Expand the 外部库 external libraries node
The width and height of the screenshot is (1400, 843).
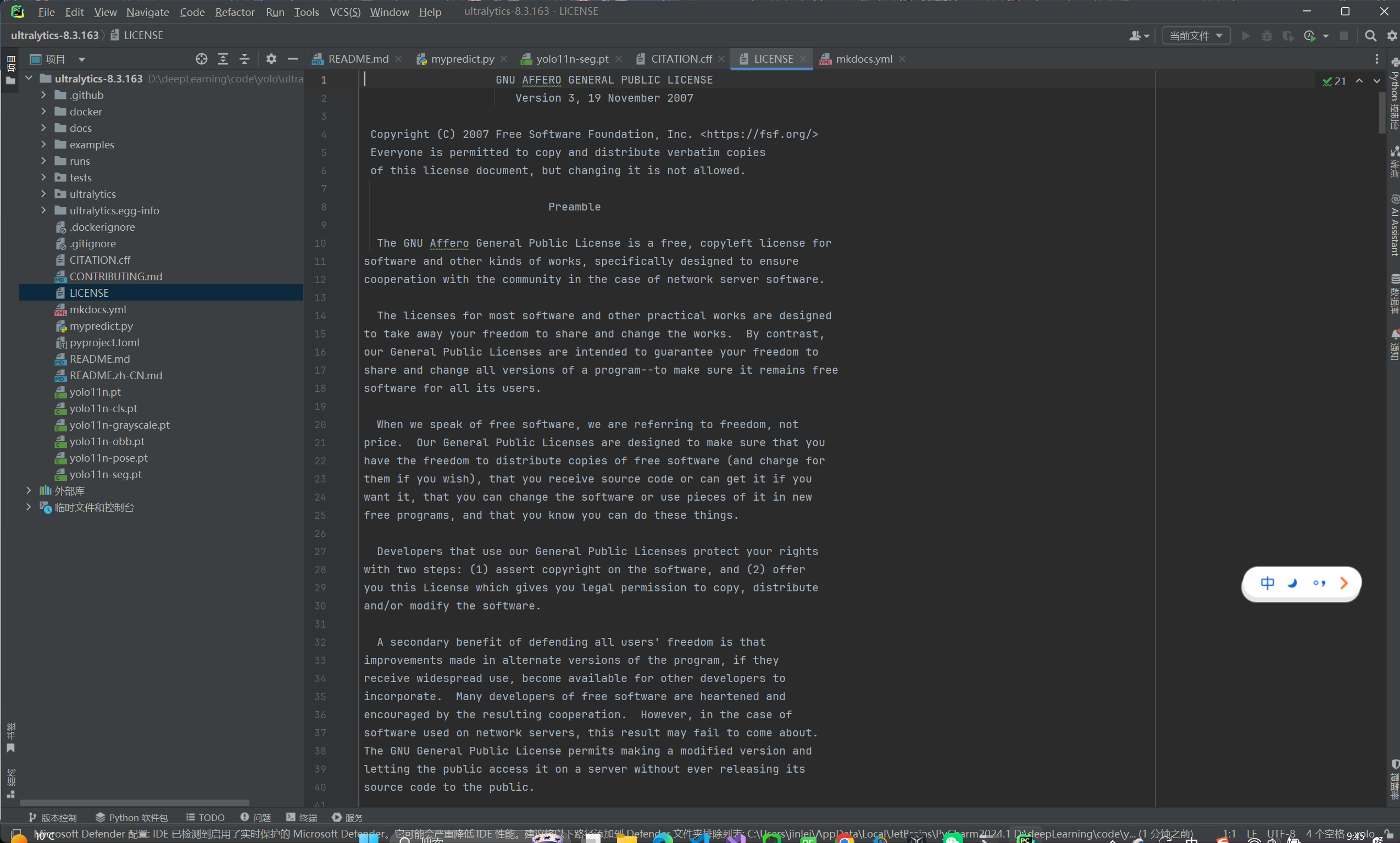pyautogui.click(x=29, y=491)
